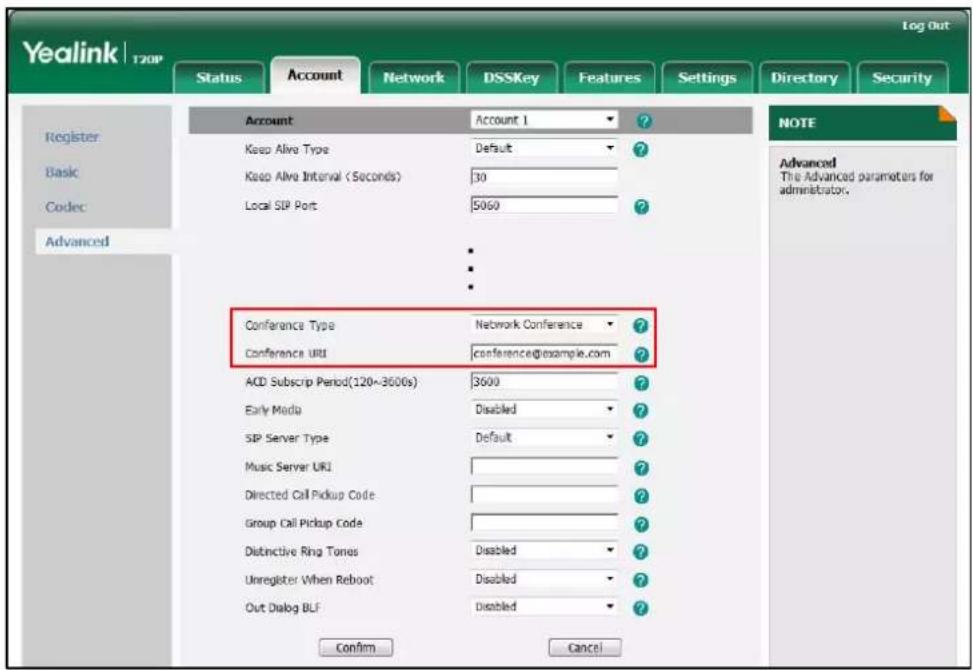Open the Keep Alive Type dropdown
Image resolution: width=973 pixels, height=670 pixels.
tap(544, 148)
